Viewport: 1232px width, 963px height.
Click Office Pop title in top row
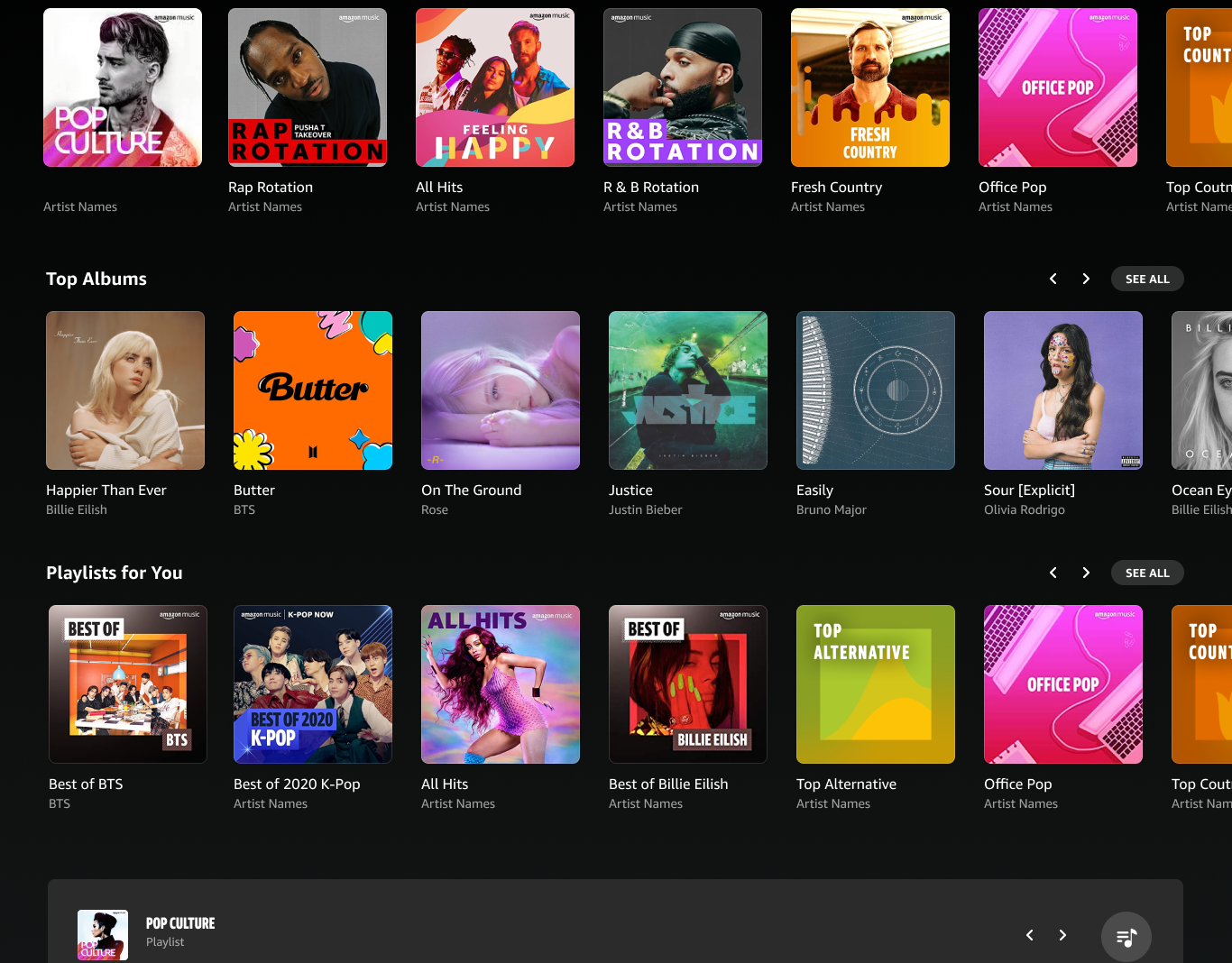click(1013, 188)
